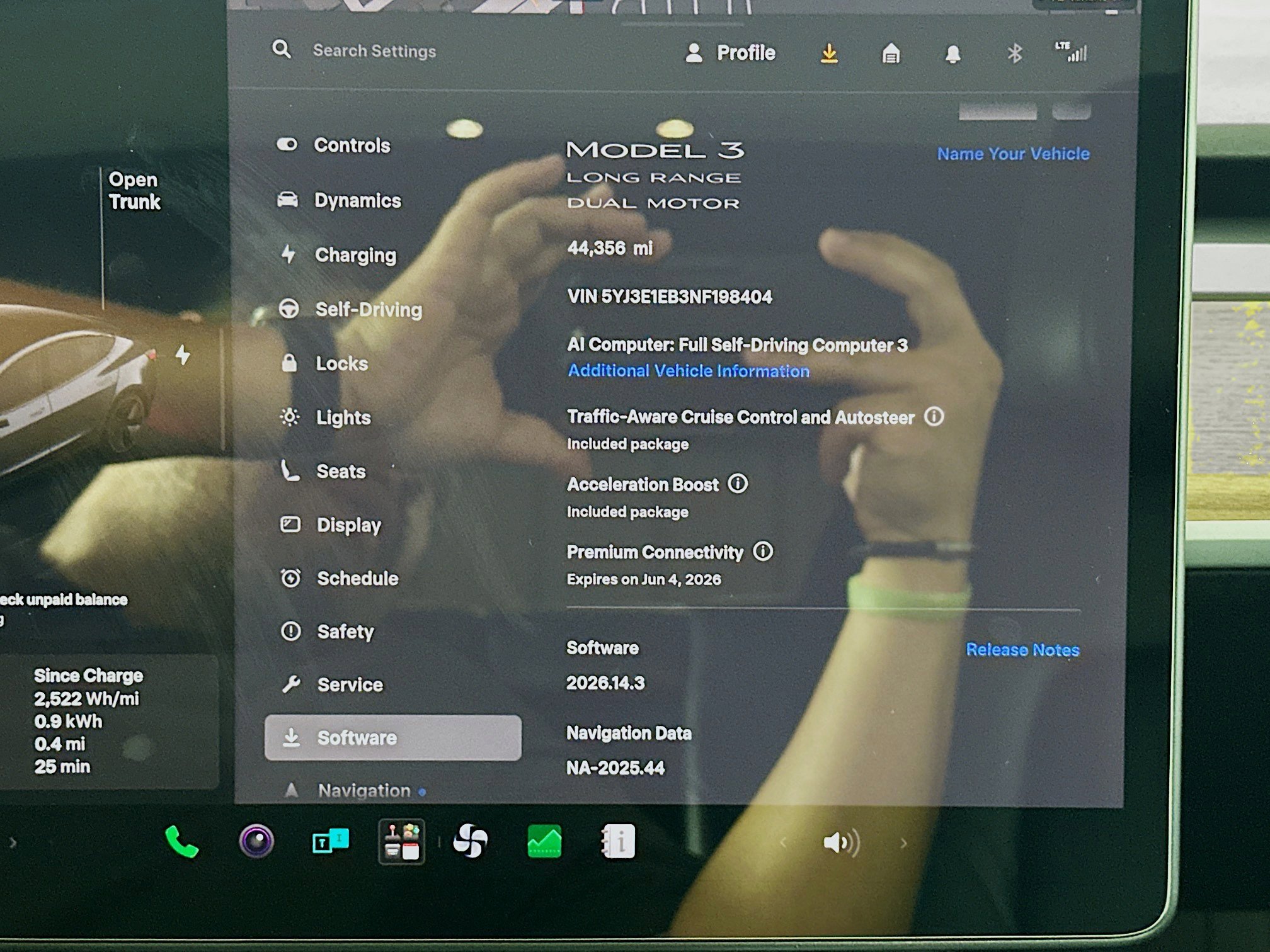This screenshot has width=1270, height=952.
Task: Open the Profile menu
Action: coord(730,53)
